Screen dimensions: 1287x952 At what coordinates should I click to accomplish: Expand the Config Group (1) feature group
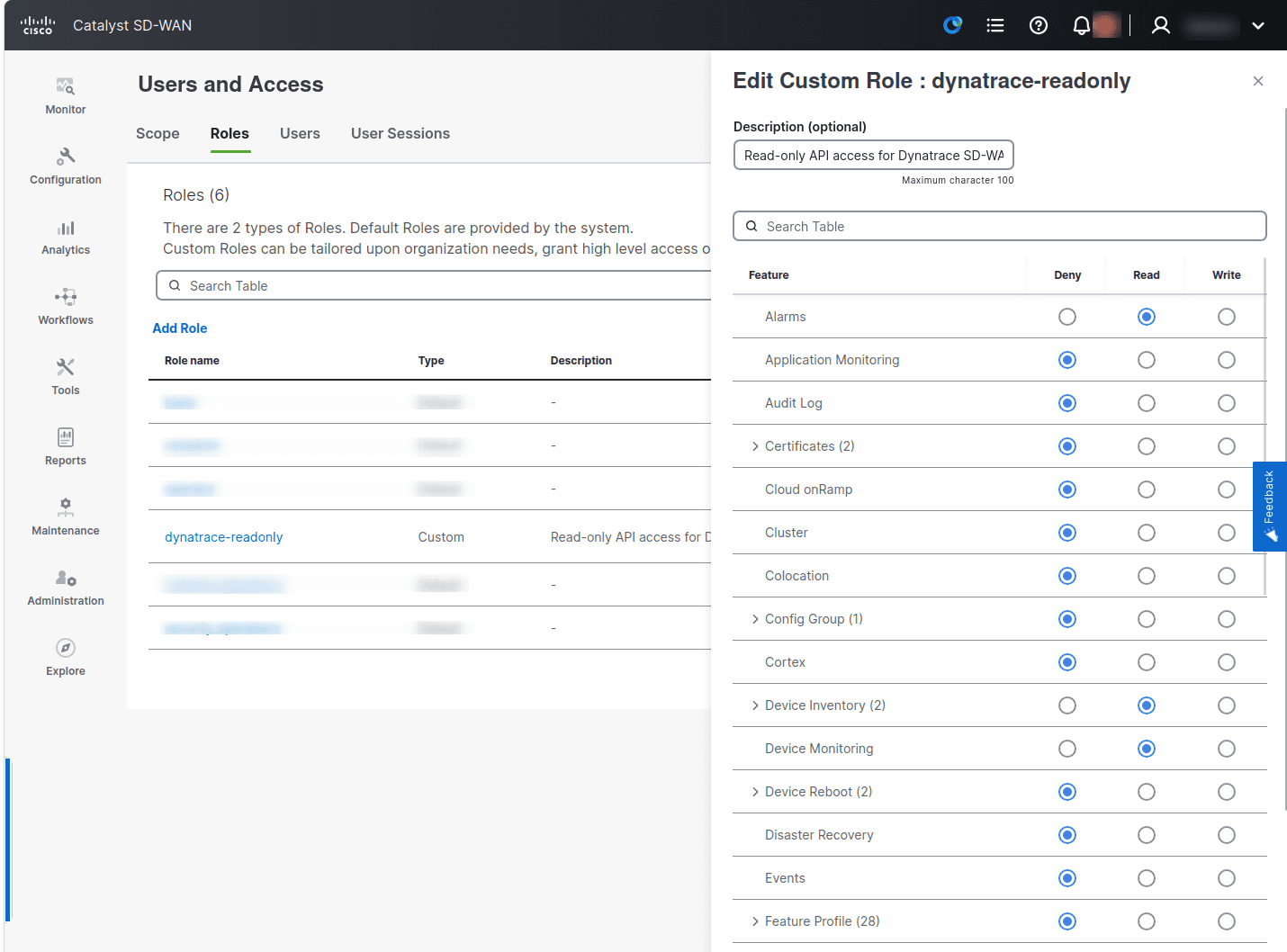pos(755,619)
